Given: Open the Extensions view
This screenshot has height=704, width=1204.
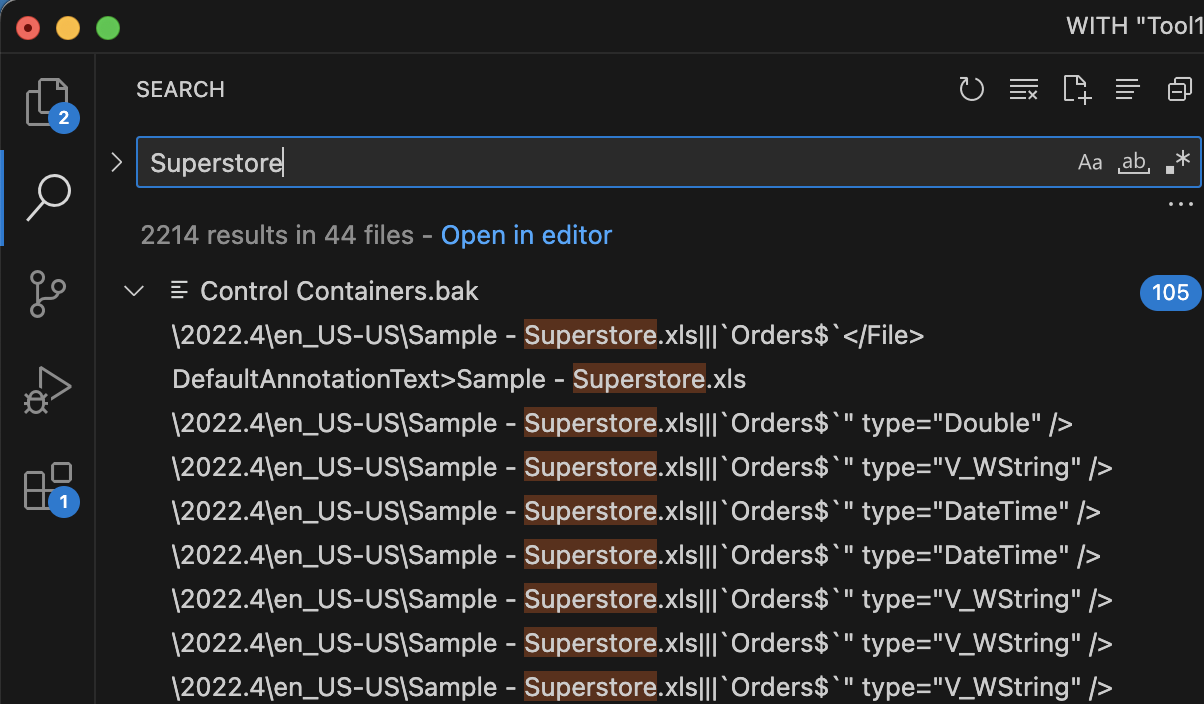Looking at the screenshot, I should 47,487.
